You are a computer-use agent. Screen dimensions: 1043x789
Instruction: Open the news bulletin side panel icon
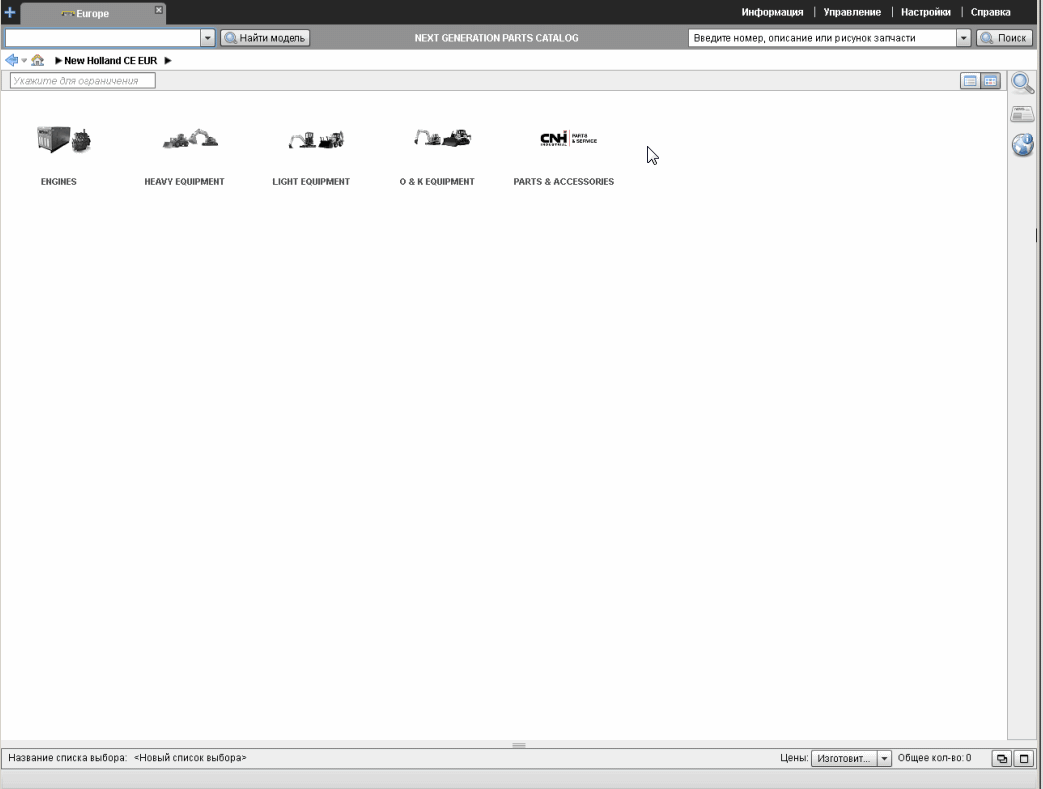(1022, 114)
